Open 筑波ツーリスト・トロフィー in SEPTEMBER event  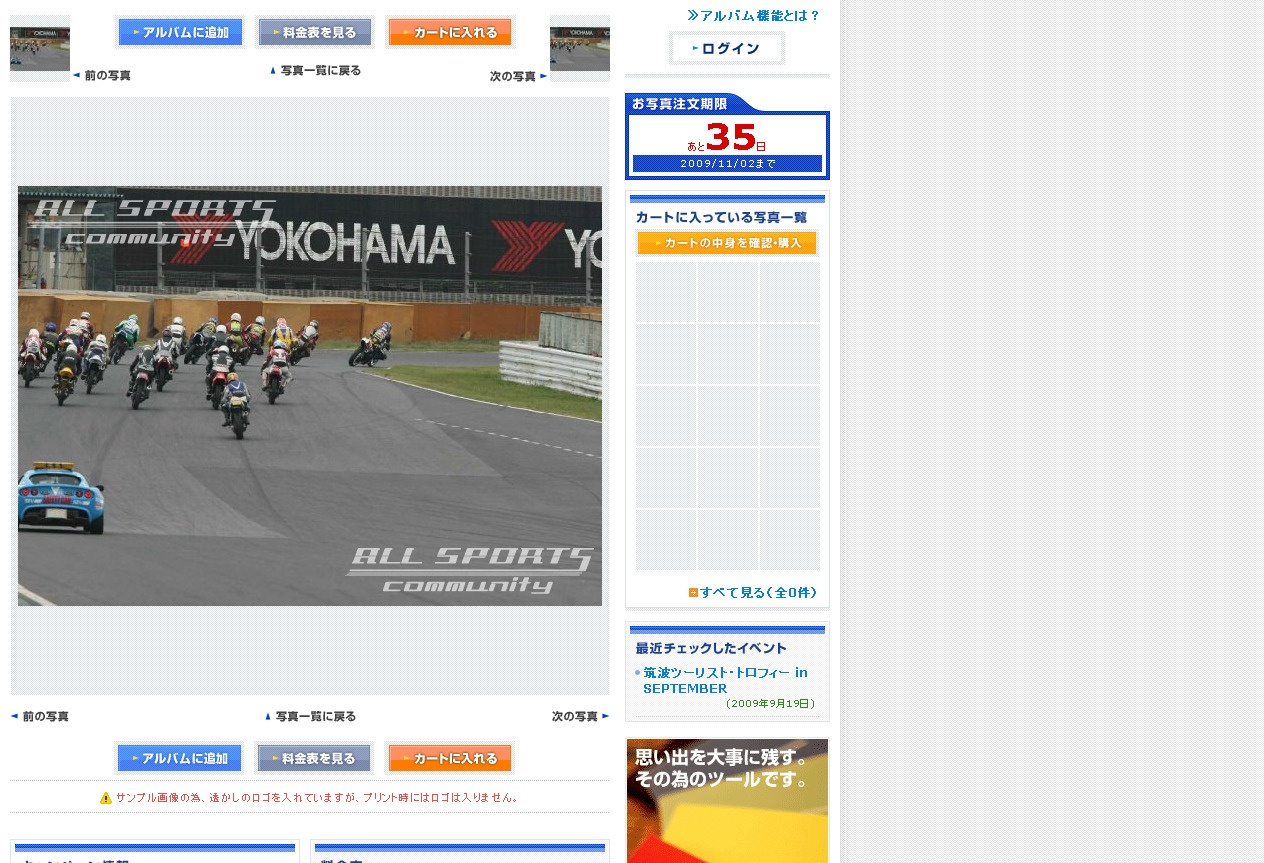(725, 680)
